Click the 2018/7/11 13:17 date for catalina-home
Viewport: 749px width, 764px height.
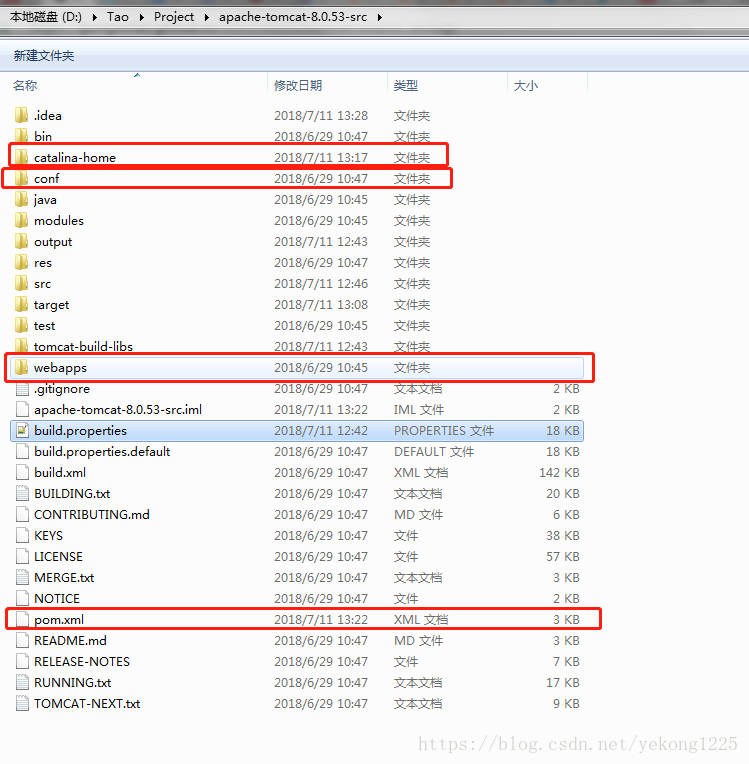321,157
